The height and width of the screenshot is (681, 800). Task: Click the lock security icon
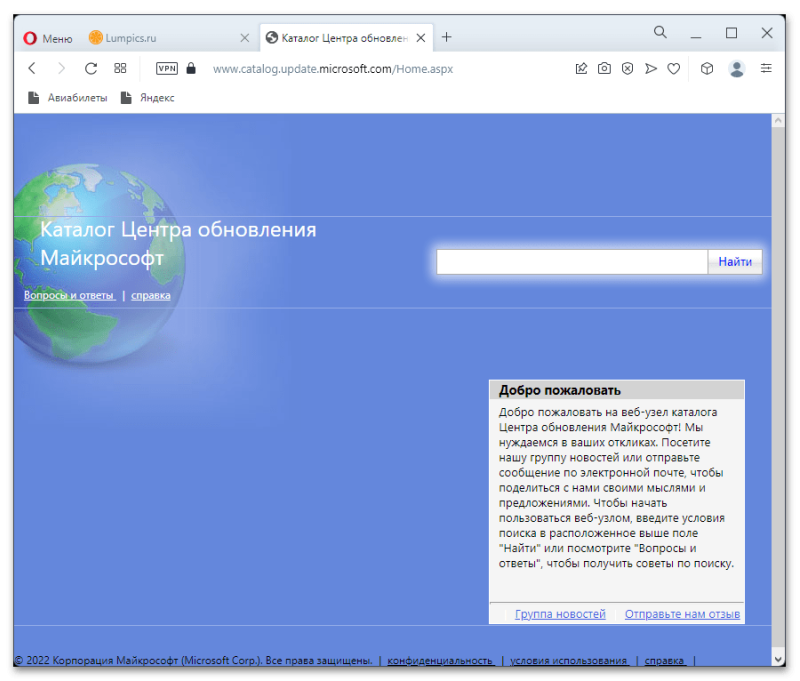191,68
